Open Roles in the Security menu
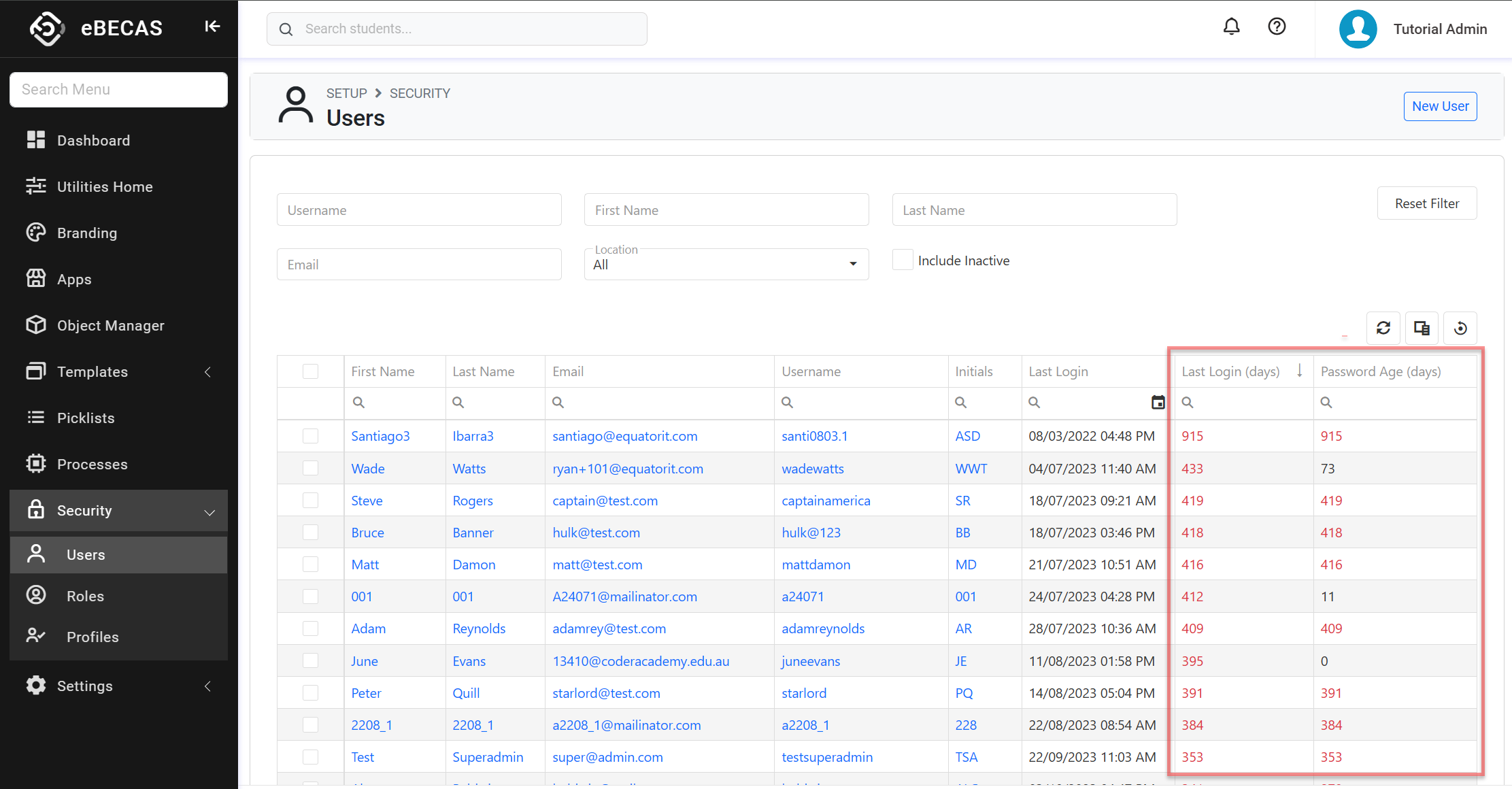This screenshot has width=1512, height=789. point(85,597)
